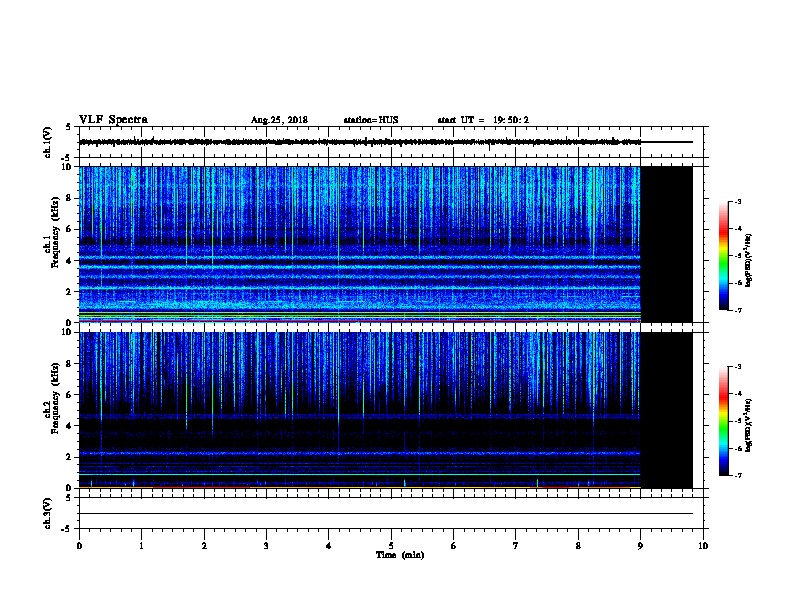Screen dimensions: 792x612
Task: Click the "ch.3(V)" axis label
Action: coord(47,513)
